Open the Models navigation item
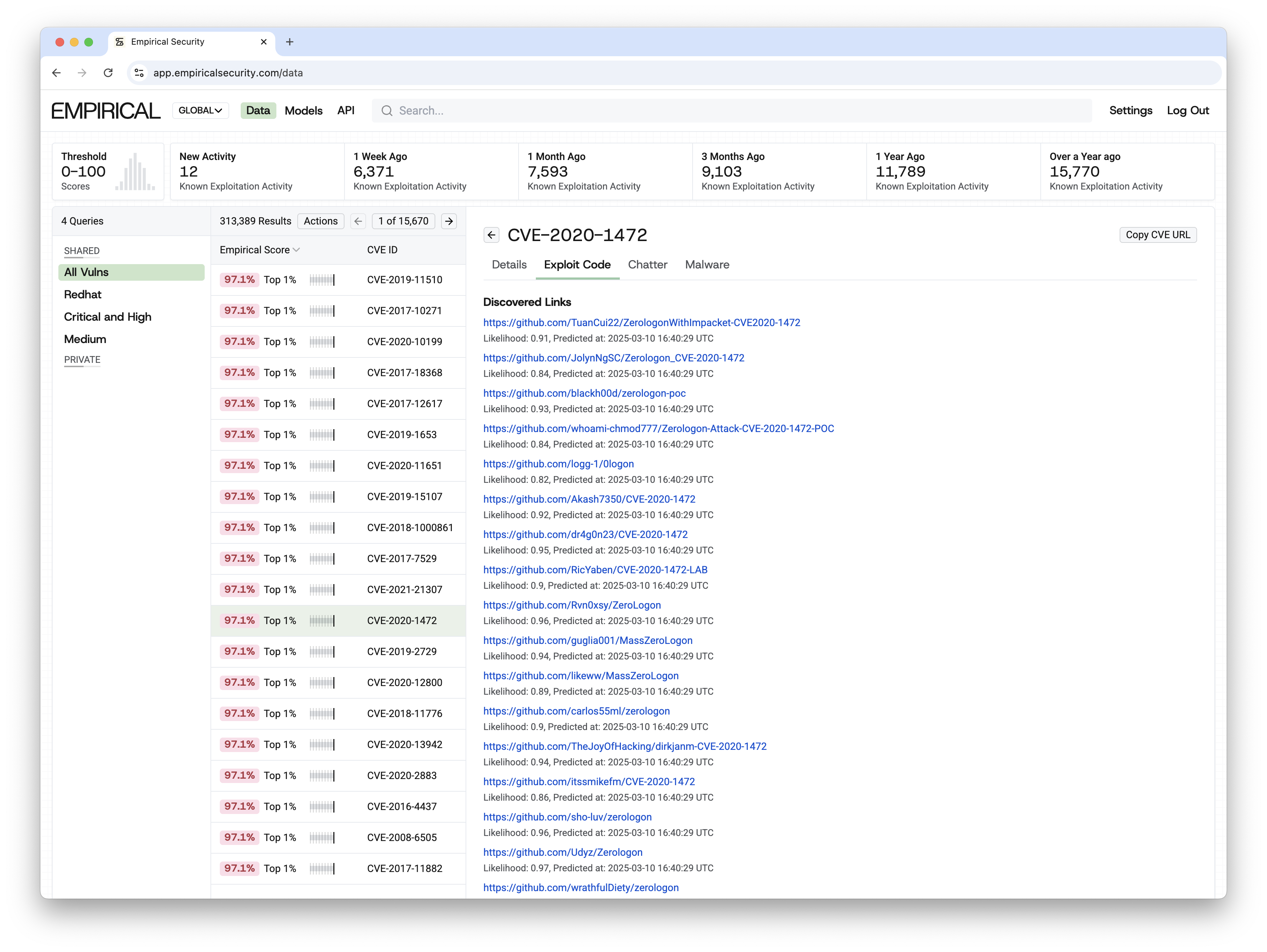 (x=303, y=111)
